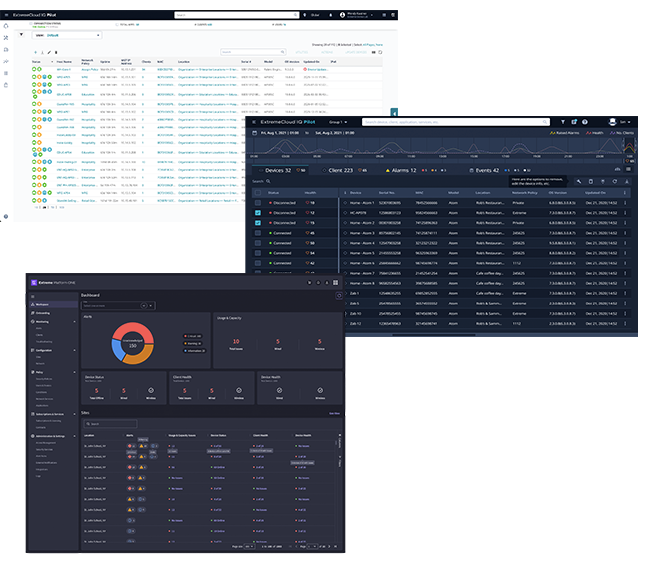Click Subscriptions & Services in Platform ONE sidebar

pos(50,414)
